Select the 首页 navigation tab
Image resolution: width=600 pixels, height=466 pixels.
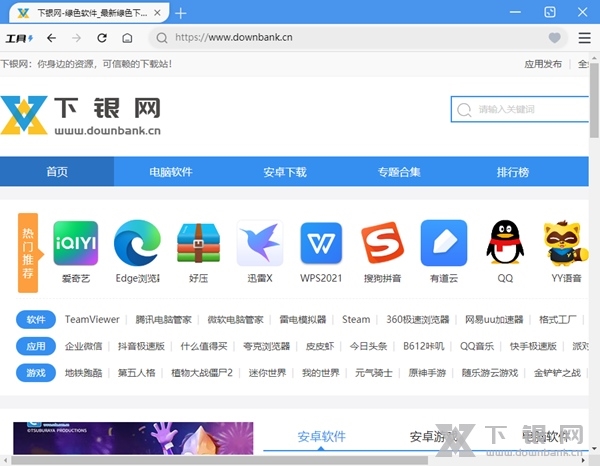[x=57, y=171]
